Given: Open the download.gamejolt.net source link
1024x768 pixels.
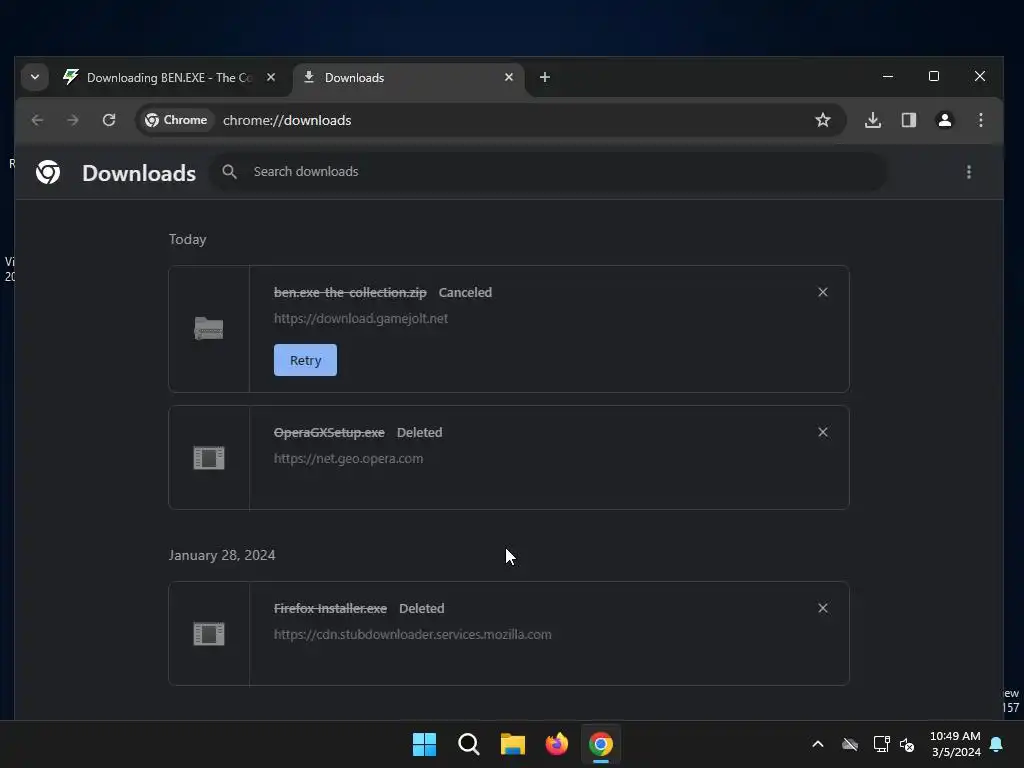Looking at the screenshot, I should pos(360,319).
